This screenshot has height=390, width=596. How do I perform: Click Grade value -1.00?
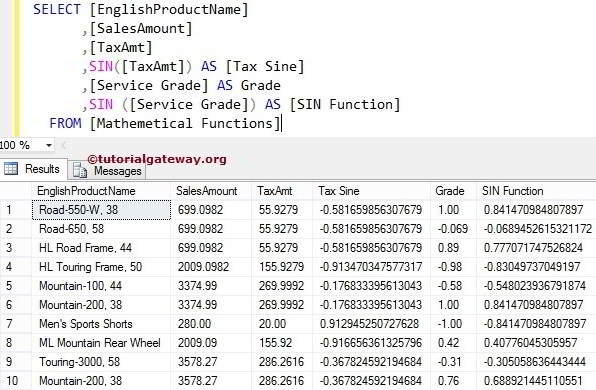[450, 324]
